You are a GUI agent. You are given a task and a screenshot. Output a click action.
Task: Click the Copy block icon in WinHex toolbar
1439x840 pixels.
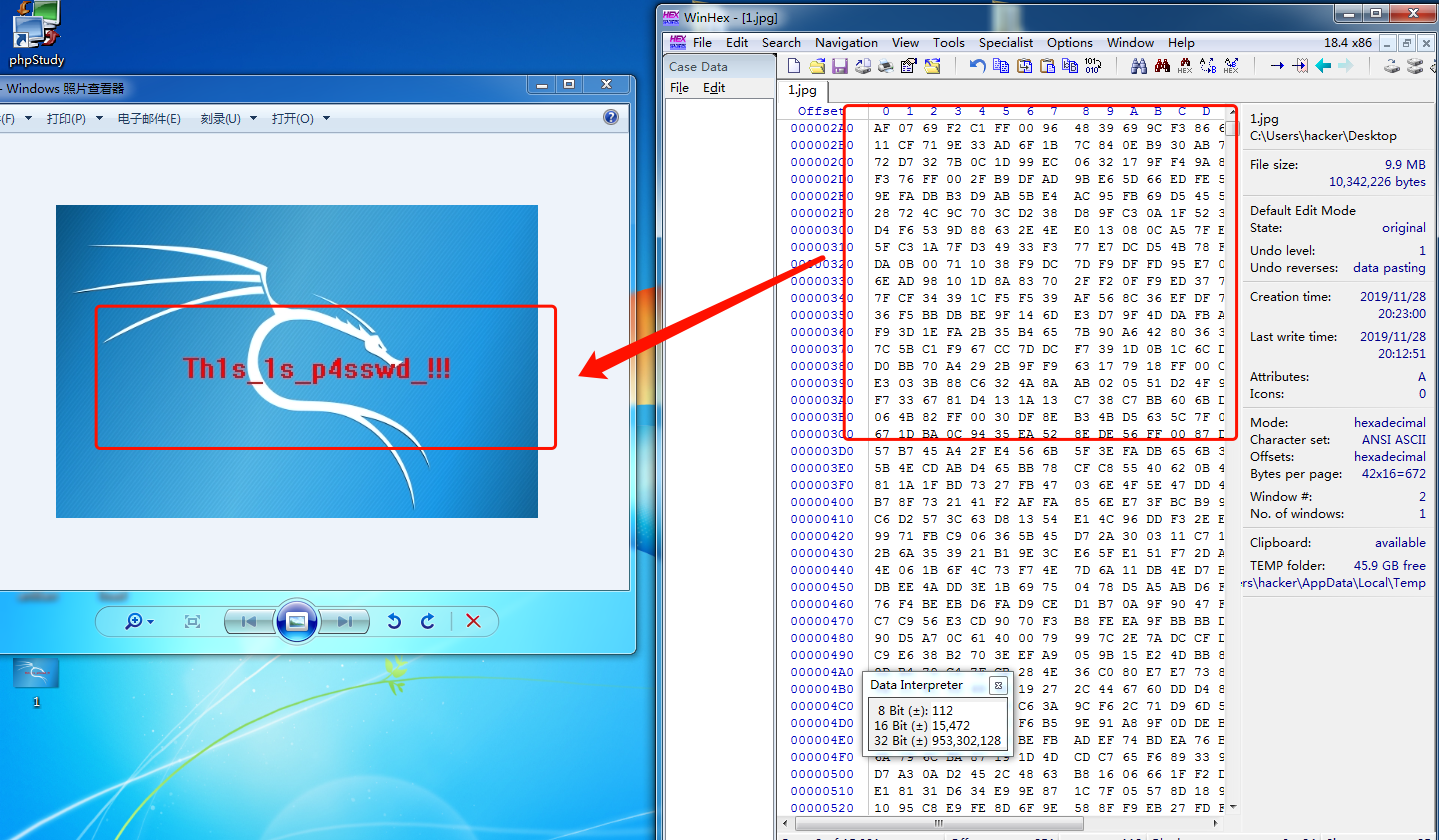tap(1001, 66)
